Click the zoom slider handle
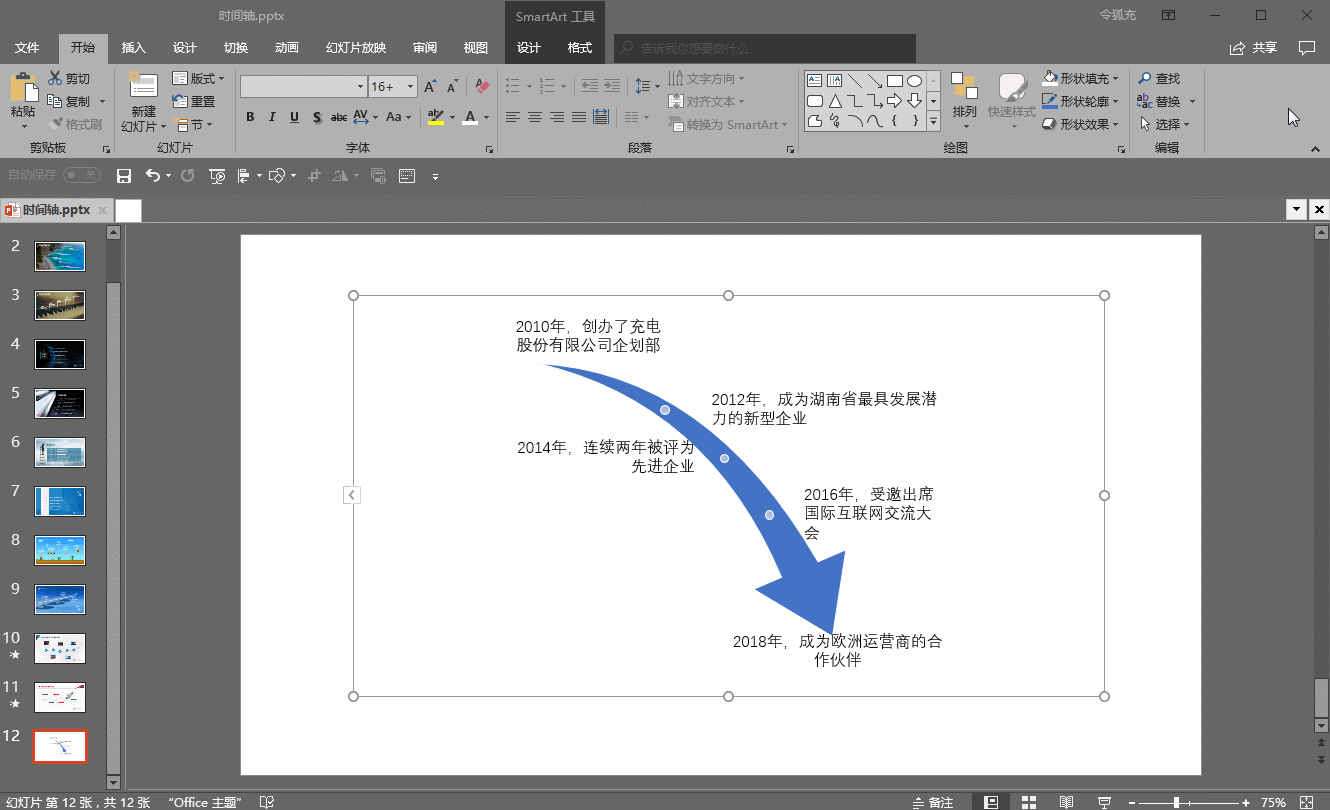The height and width of the screenshot is (810, 1330). click(1177, 802)
